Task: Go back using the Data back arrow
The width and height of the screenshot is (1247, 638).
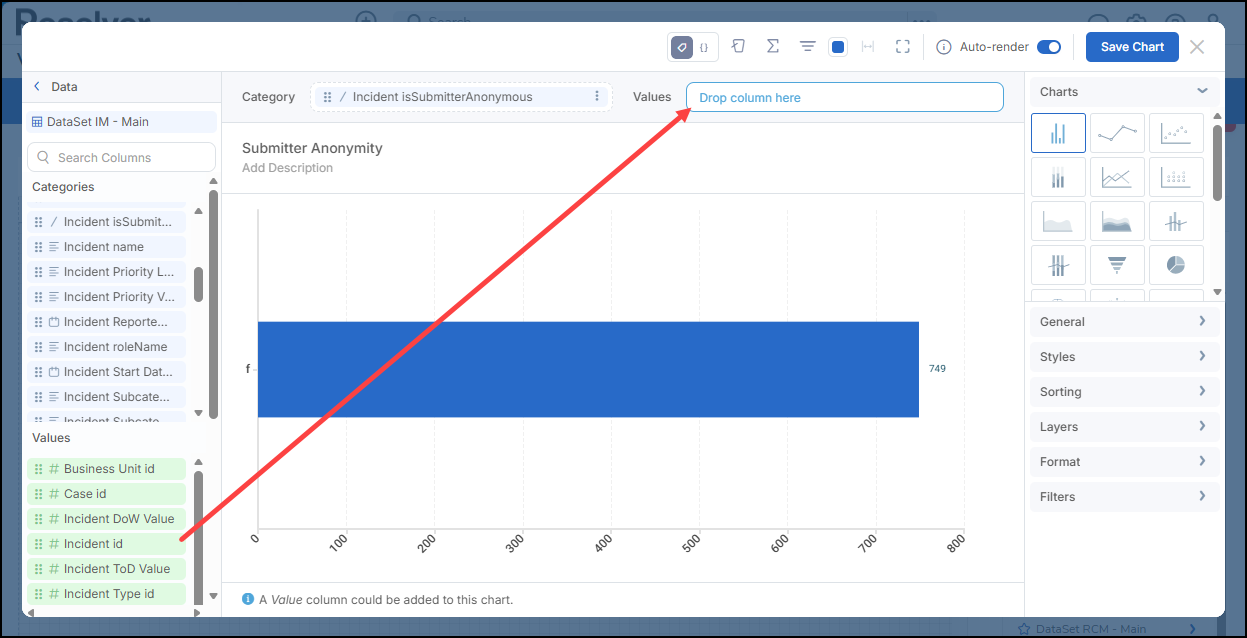Action: [x=37, y=87]
